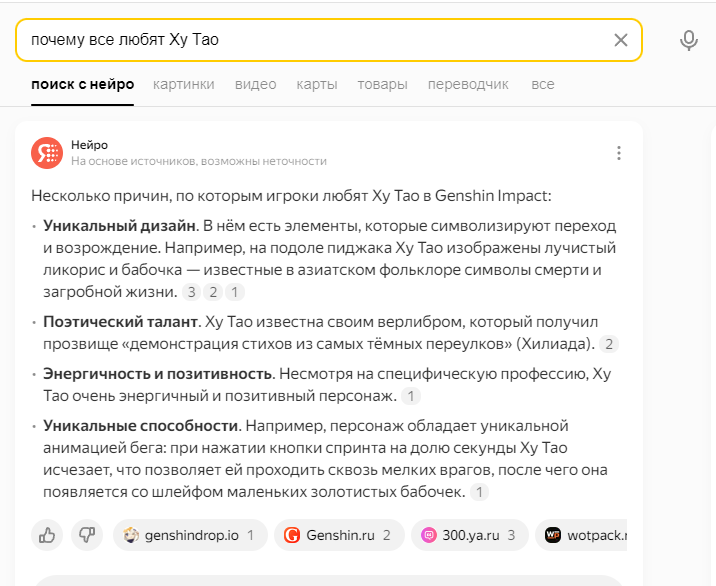
Task: Switch to the картинки tab
Action: point(184,84)
